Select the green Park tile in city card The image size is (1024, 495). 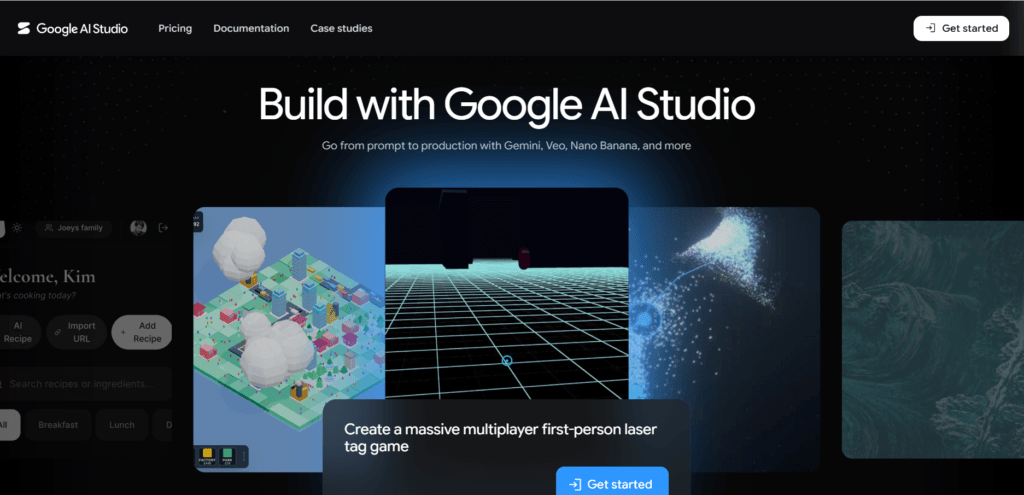pos(227,456)
